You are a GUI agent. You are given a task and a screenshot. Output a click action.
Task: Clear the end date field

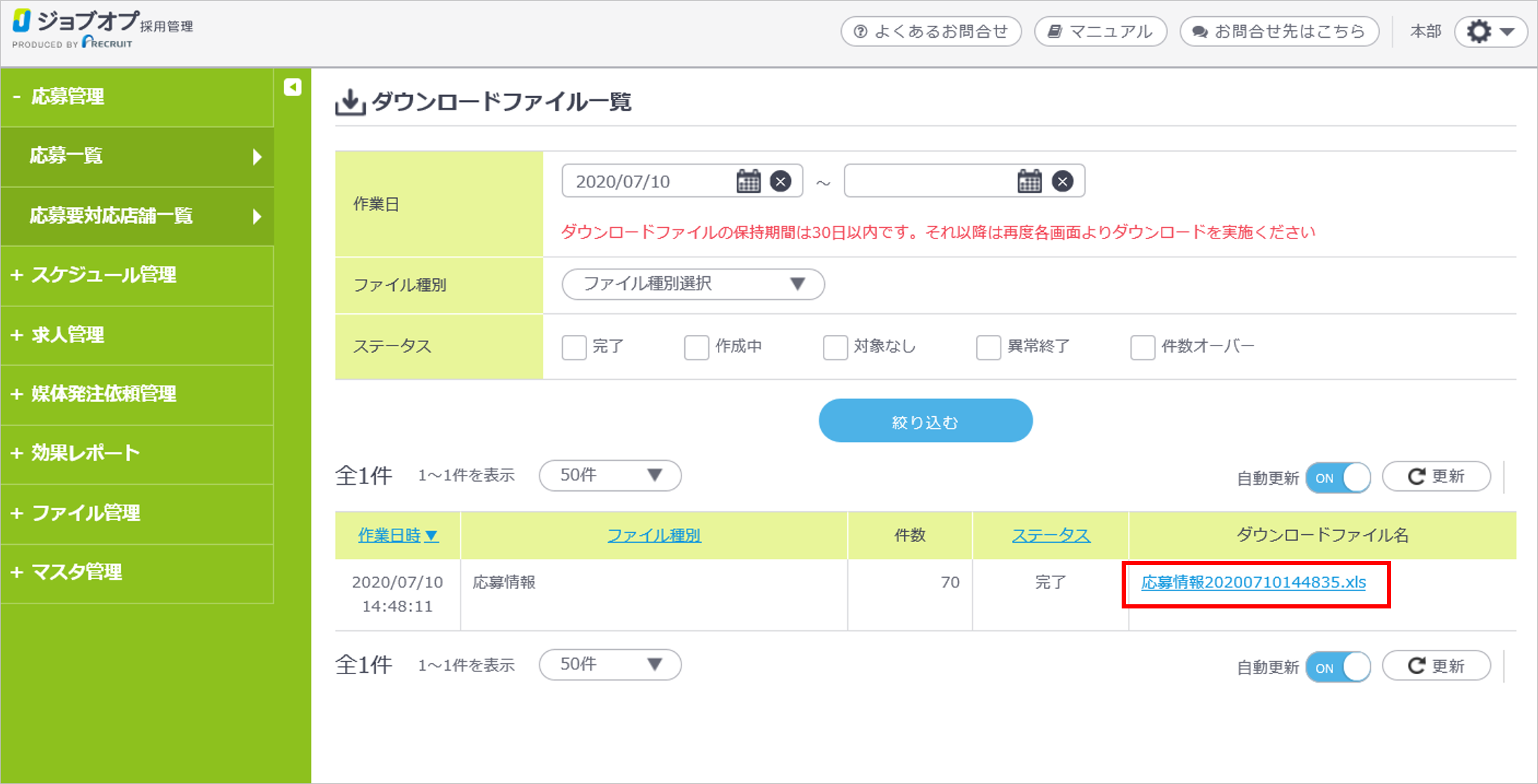[x=1062, y=182]
